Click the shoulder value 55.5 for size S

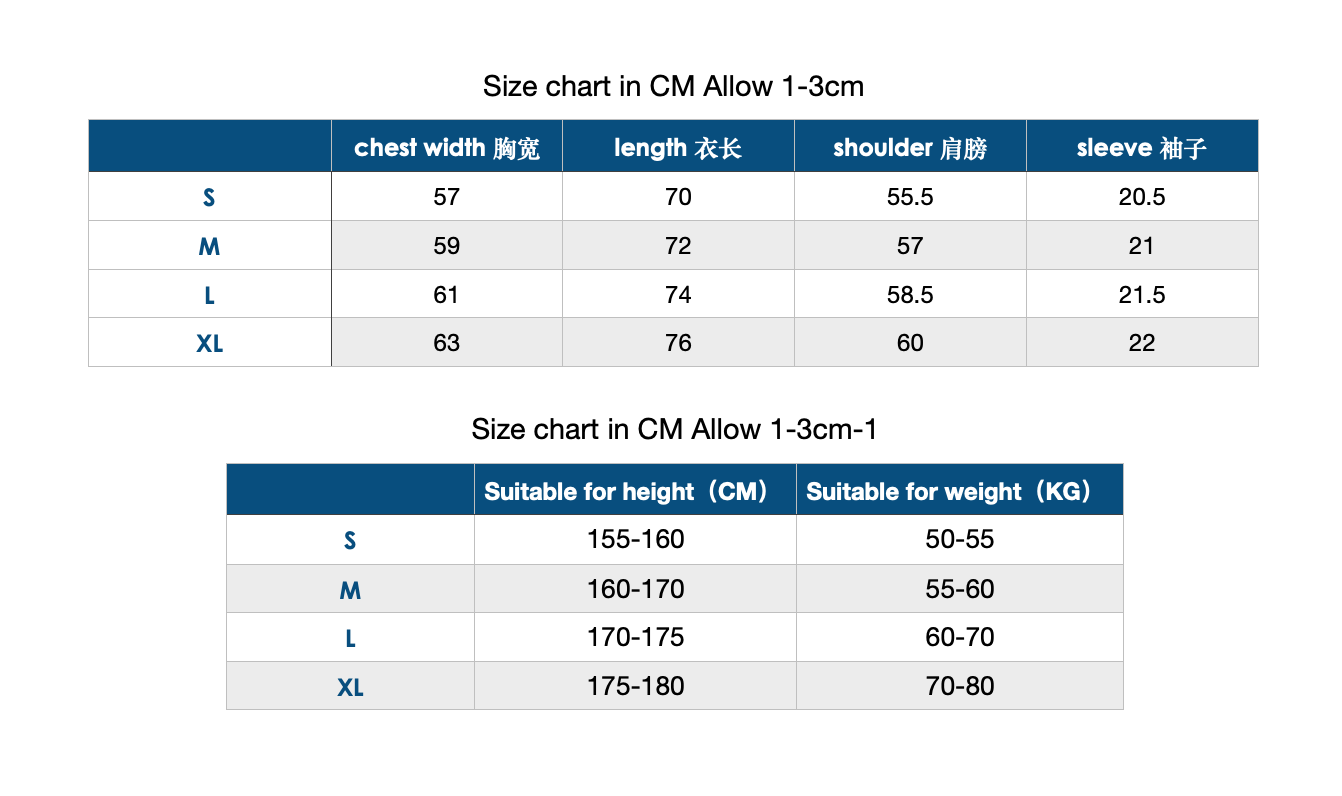[910, 197]
